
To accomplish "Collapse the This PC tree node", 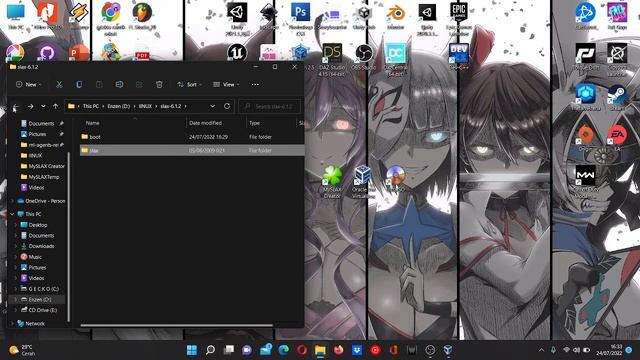I will click(12, 214).
